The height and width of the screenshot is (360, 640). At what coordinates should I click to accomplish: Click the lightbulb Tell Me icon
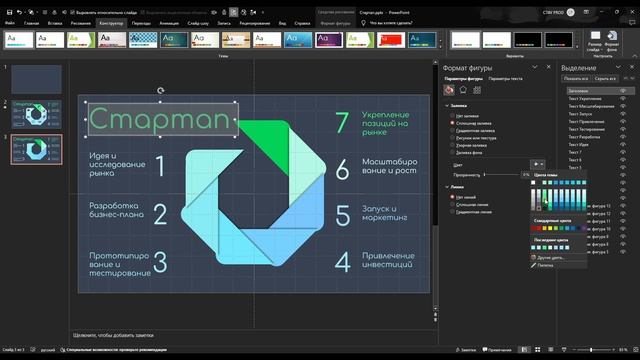[363, 23]
